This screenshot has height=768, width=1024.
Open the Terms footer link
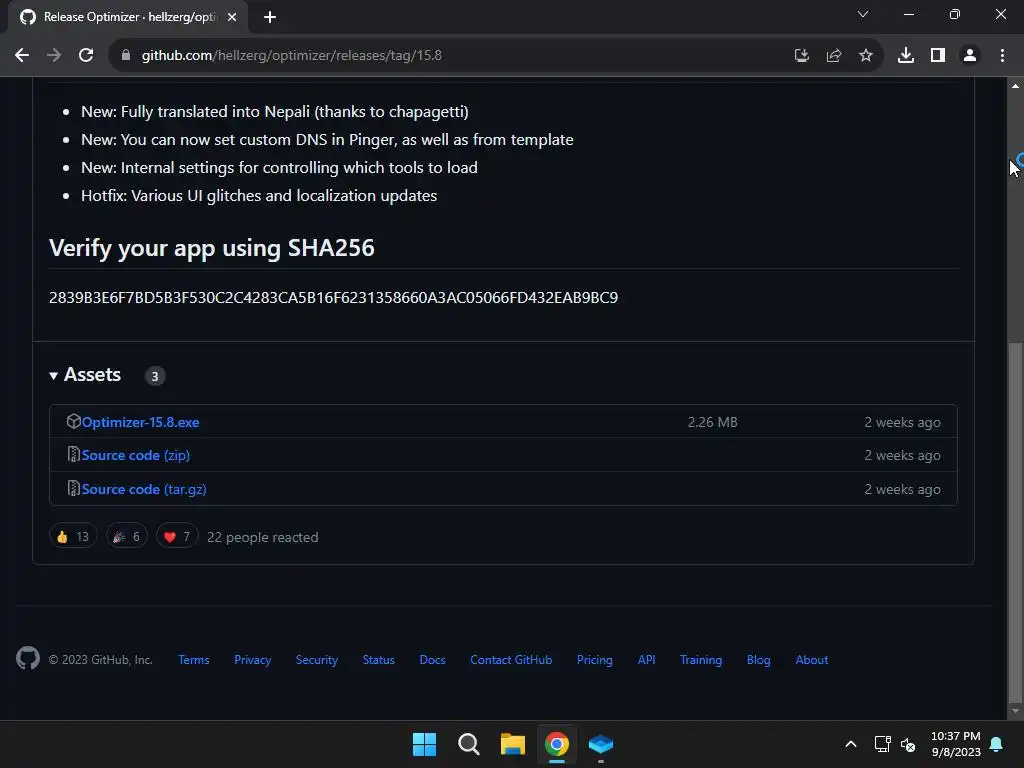pos(194,660)
